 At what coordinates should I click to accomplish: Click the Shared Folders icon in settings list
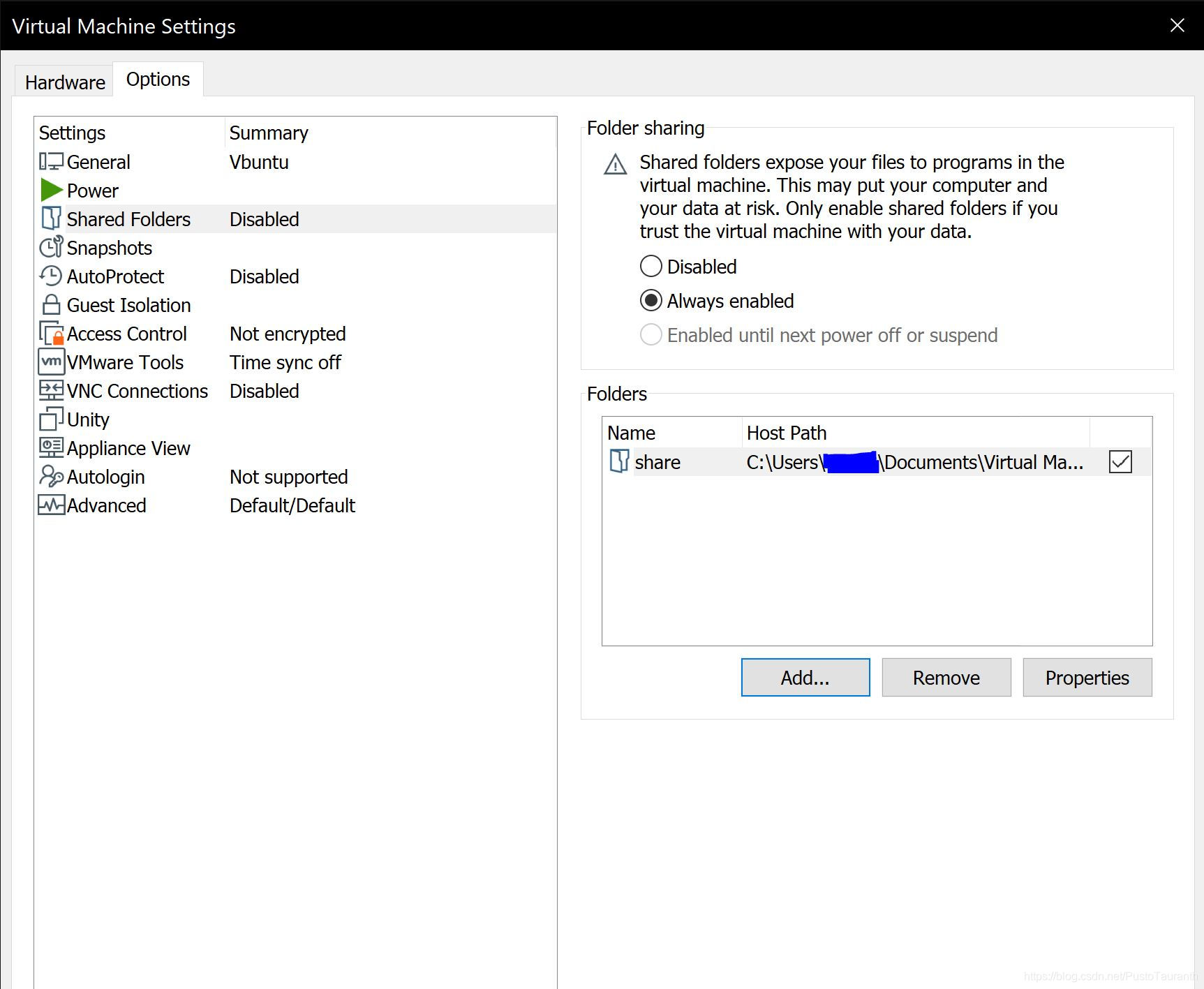(51, 218)
